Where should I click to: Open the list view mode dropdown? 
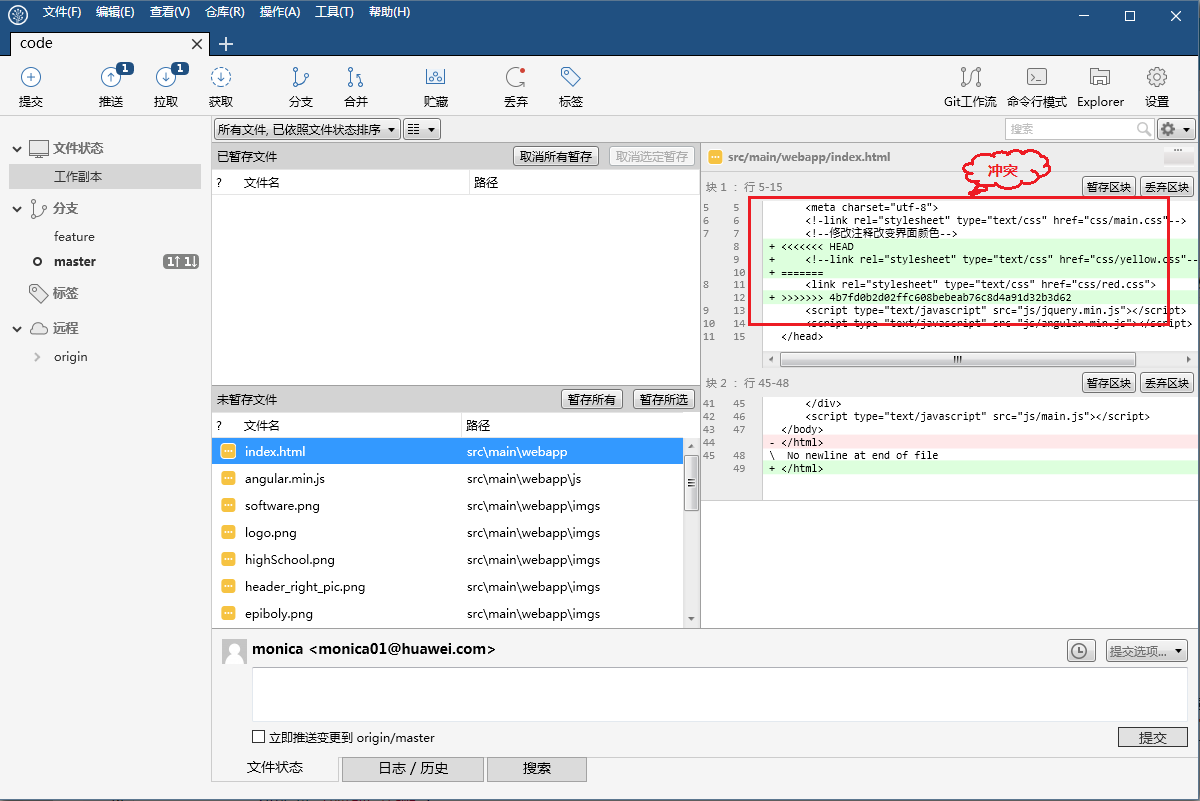[422, 129]
